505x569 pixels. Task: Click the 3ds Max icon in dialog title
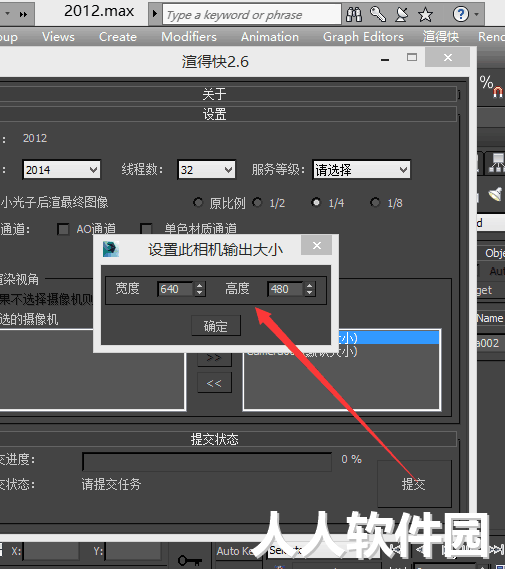[x=111, y=249]
